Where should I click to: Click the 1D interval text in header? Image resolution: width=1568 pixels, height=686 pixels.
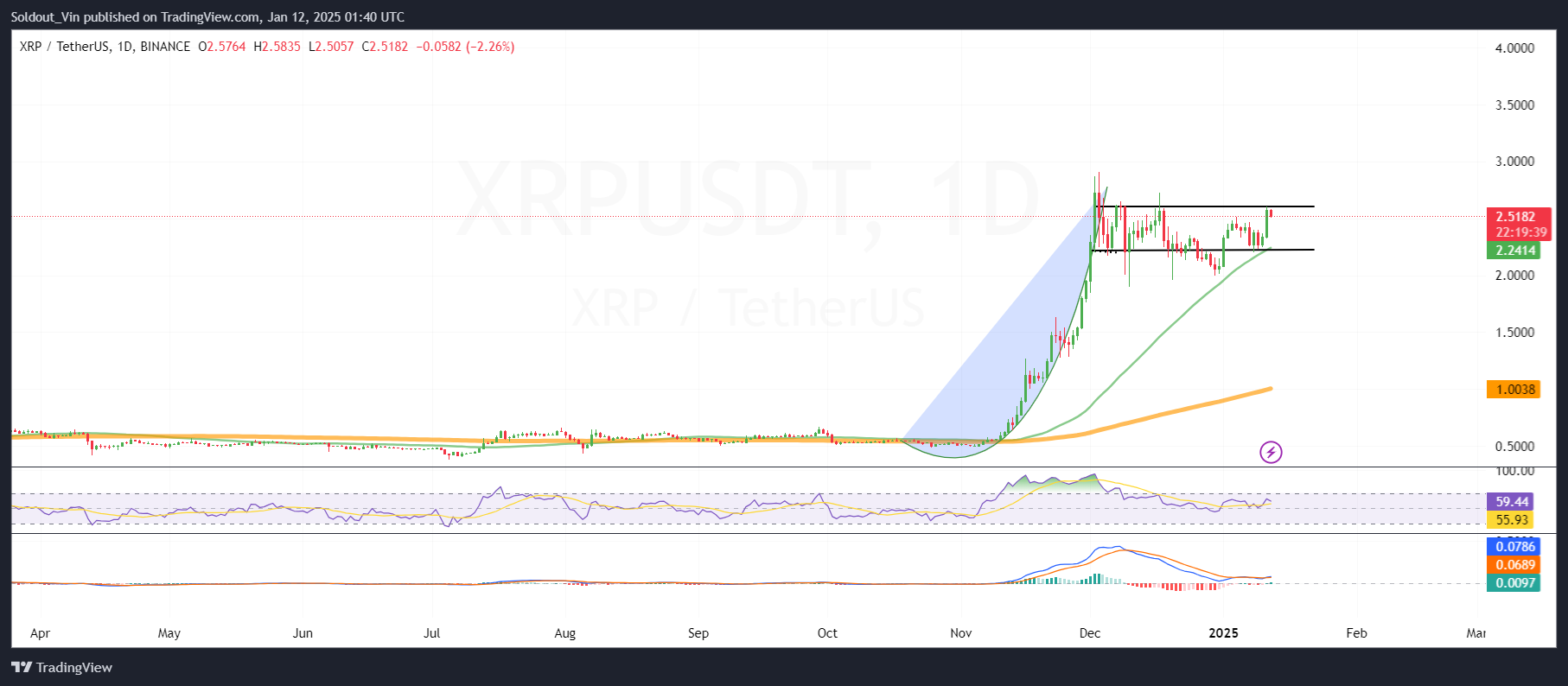[x=124, y=47]
